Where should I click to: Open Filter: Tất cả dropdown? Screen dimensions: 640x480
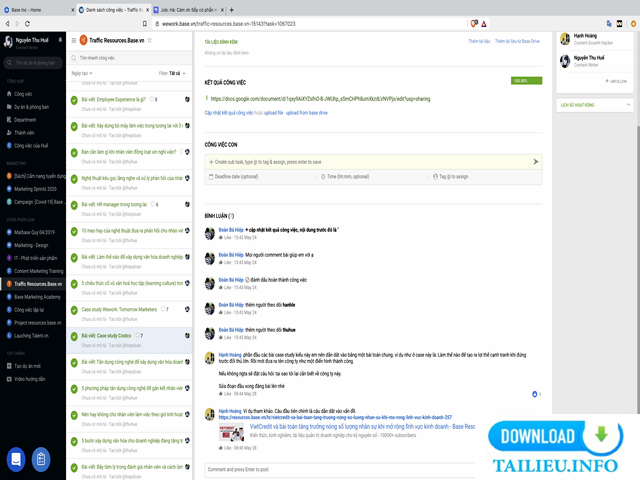172,73
